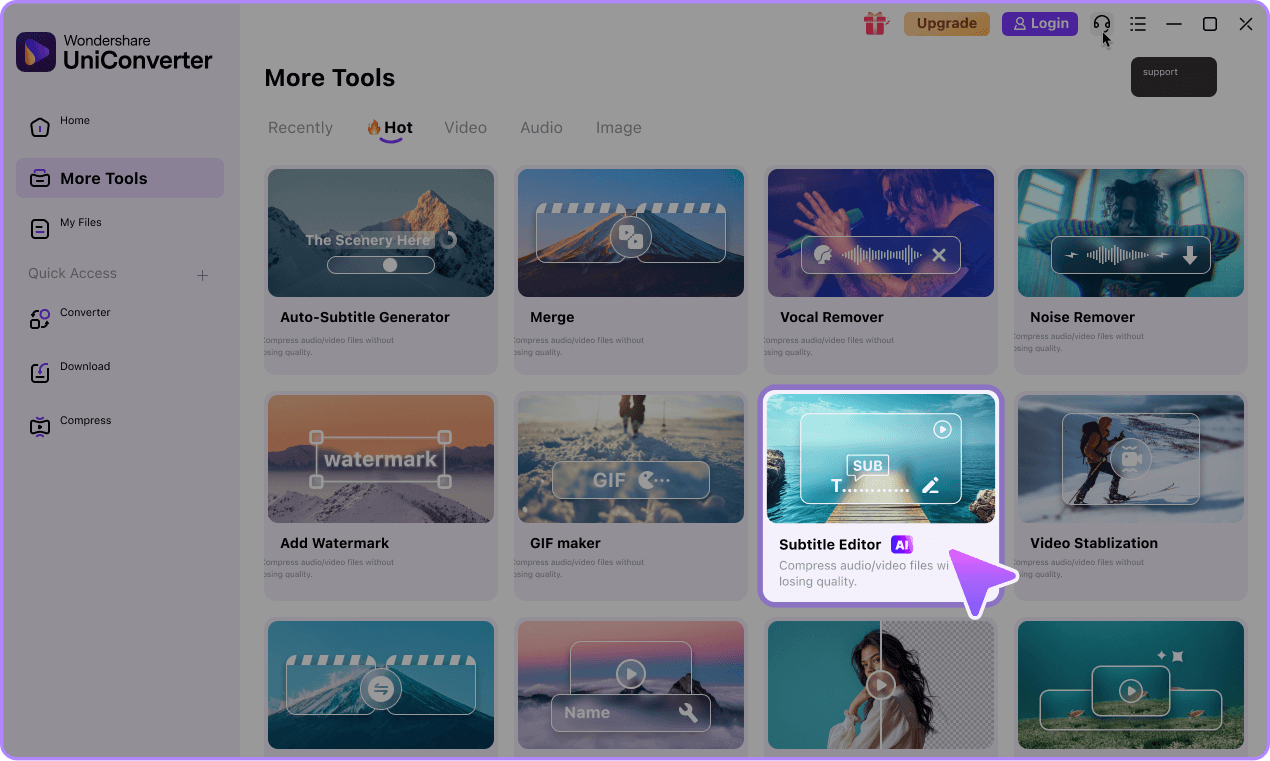Click the X icon in Vocal Remover thumbnail
The height and width of the screenshot is (761, 1270).
[939, 255]
